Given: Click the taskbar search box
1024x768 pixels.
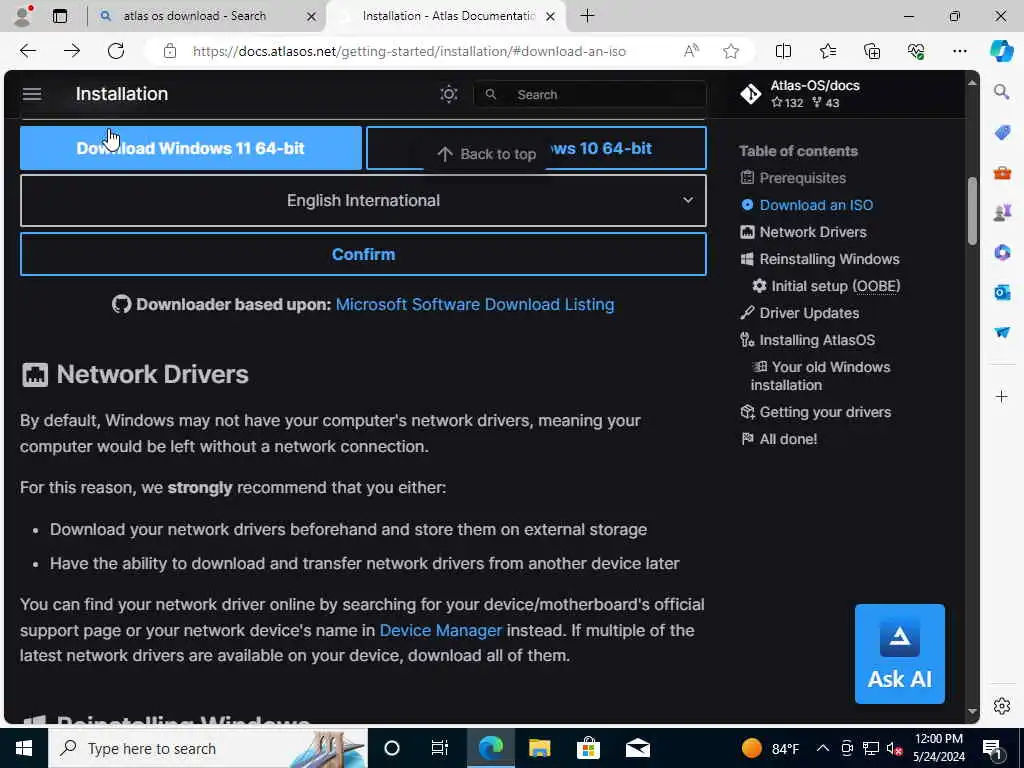Looking at the screenshot, I should pos(208,748).
